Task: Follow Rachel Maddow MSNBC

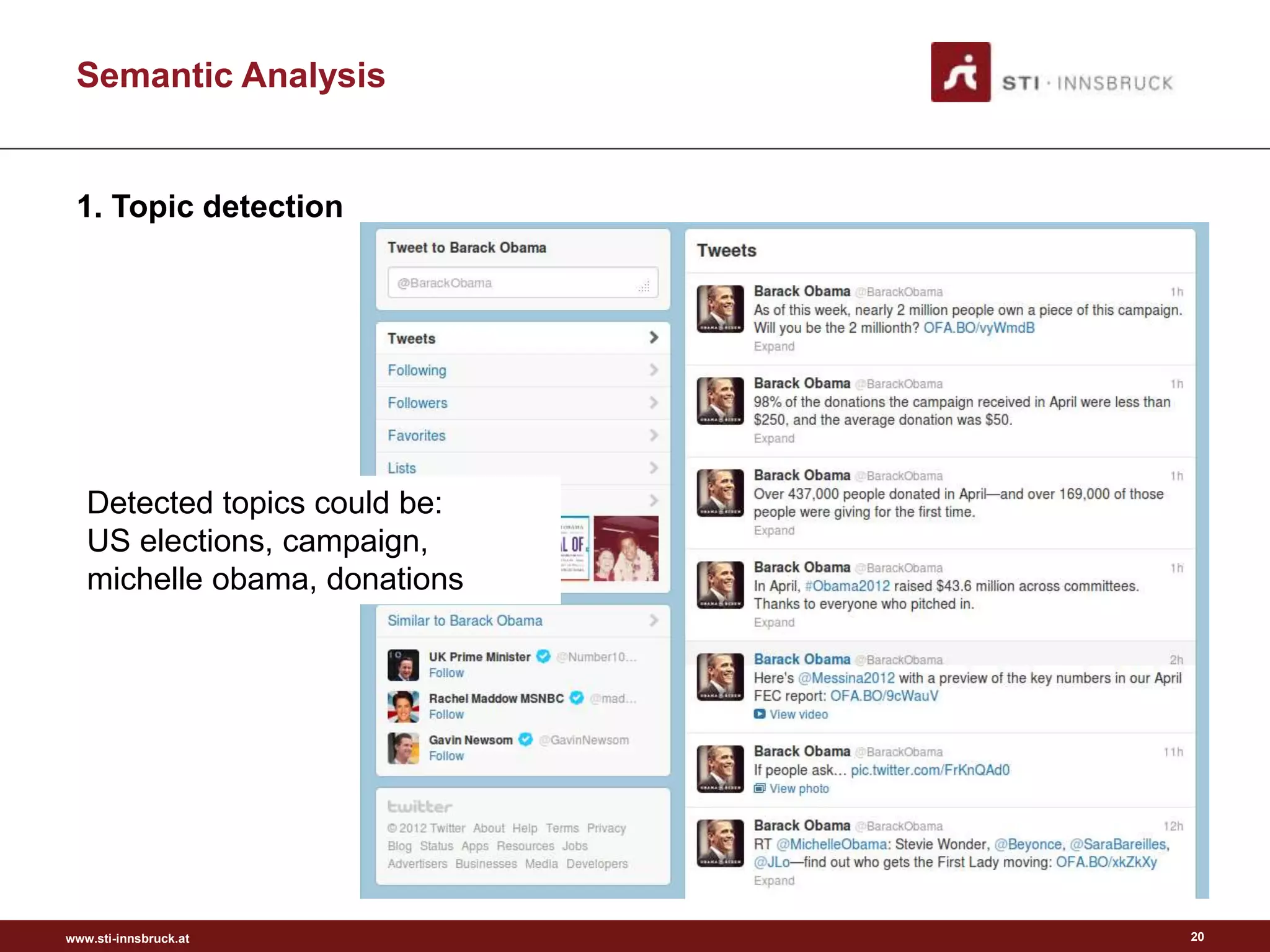Action: tap(446, 715)
